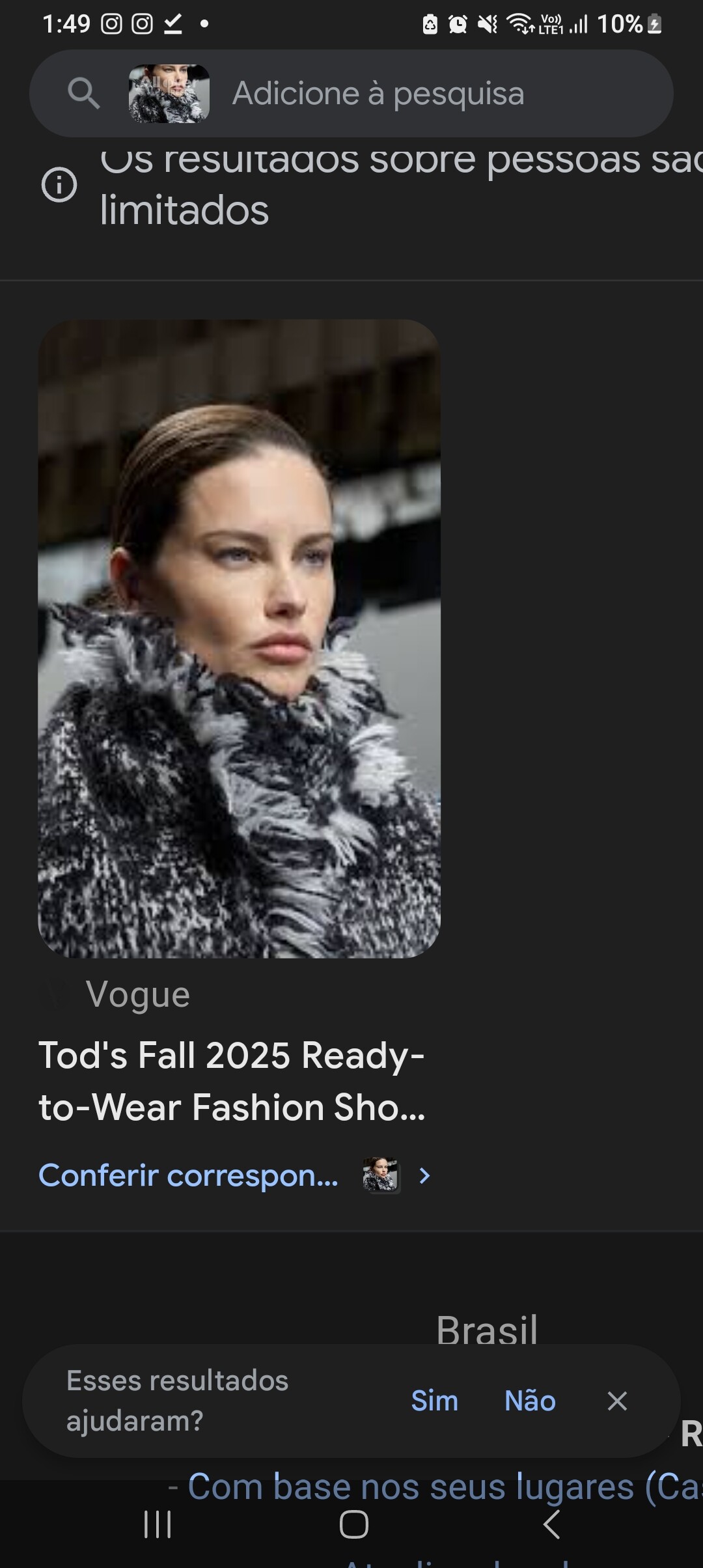
Task: Open the Vogue source label
Action: (137, 994)
